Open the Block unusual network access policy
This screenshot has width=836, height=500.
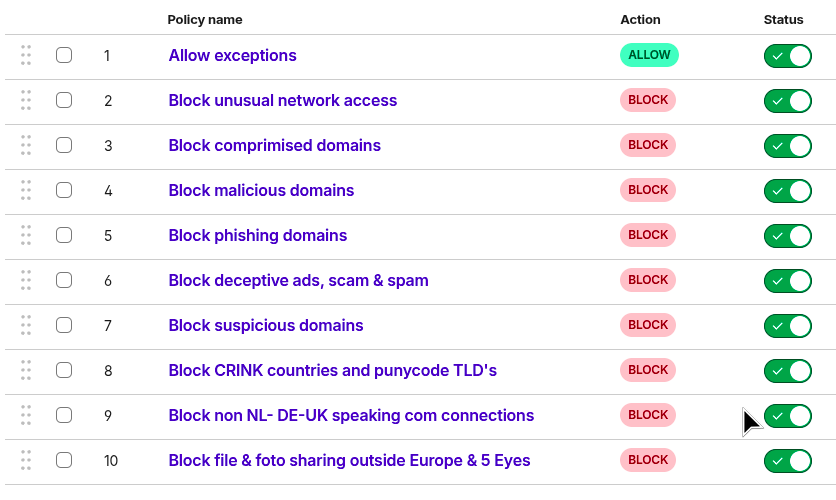[x=283, y=100]
